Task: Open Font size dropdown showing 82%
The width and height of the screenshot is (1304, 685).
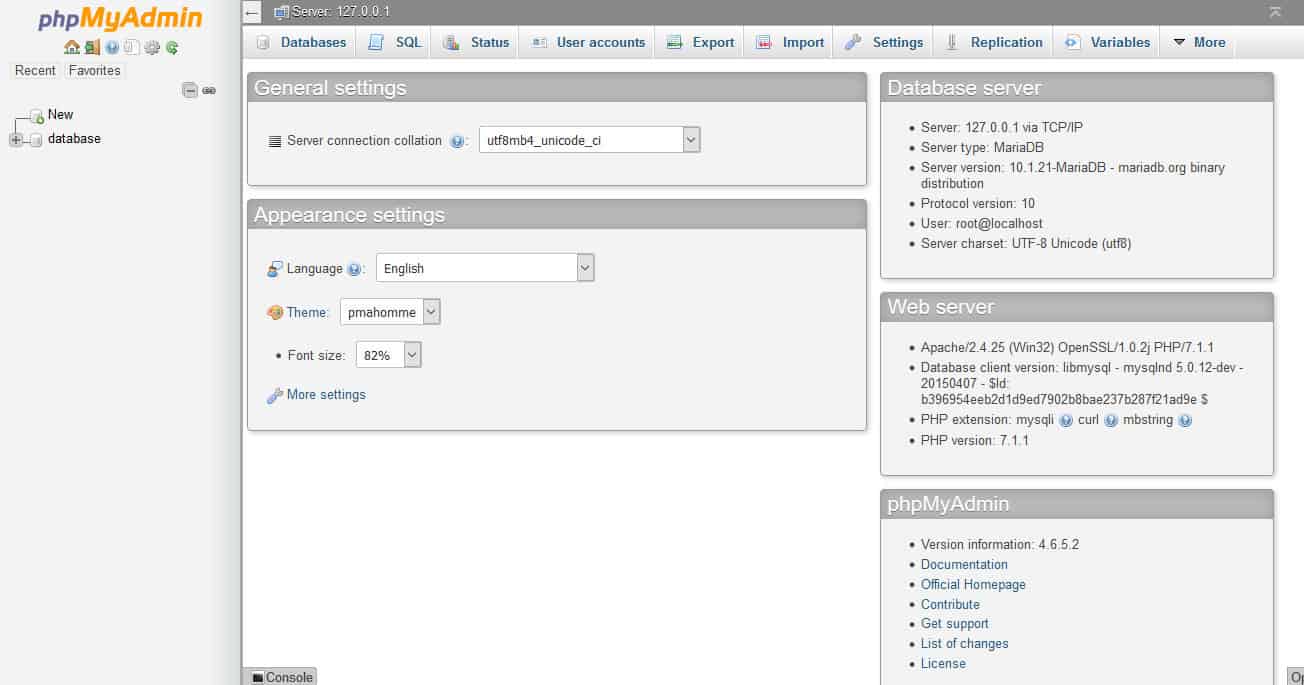Action: coord(389,354)
